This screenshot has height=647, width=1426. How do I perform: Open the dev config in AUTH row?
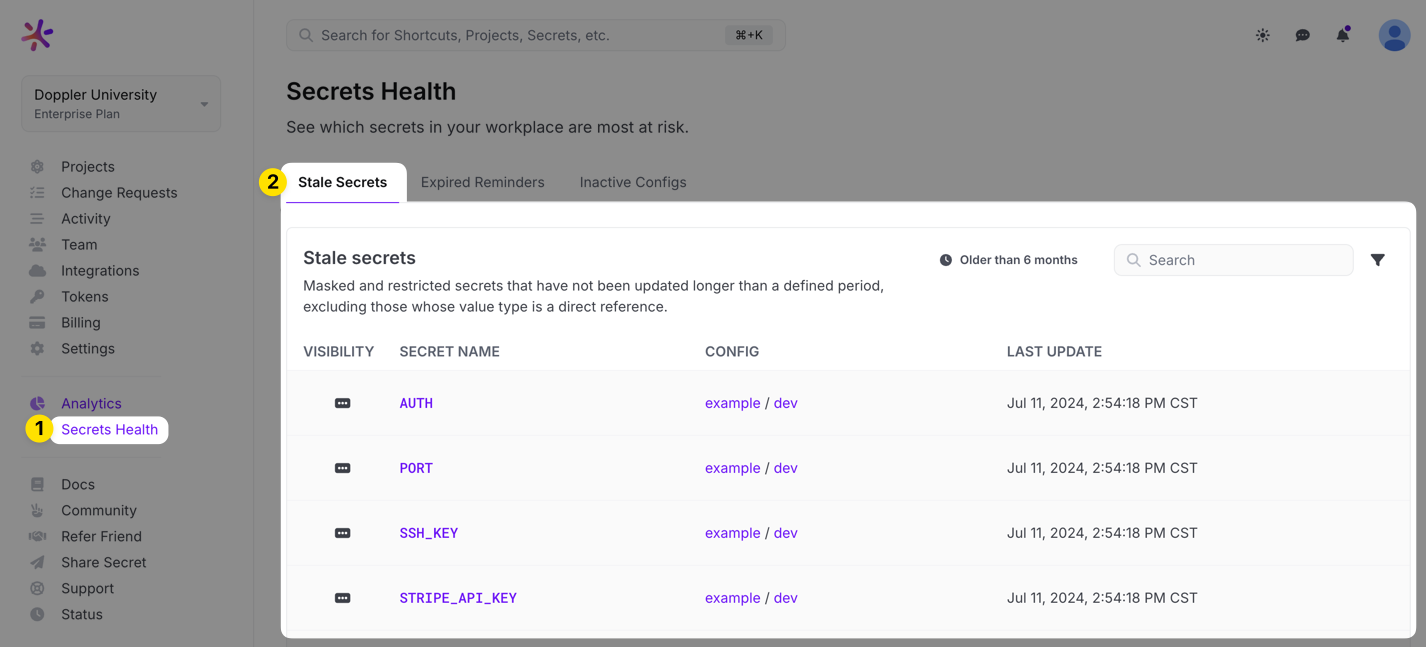786,403
